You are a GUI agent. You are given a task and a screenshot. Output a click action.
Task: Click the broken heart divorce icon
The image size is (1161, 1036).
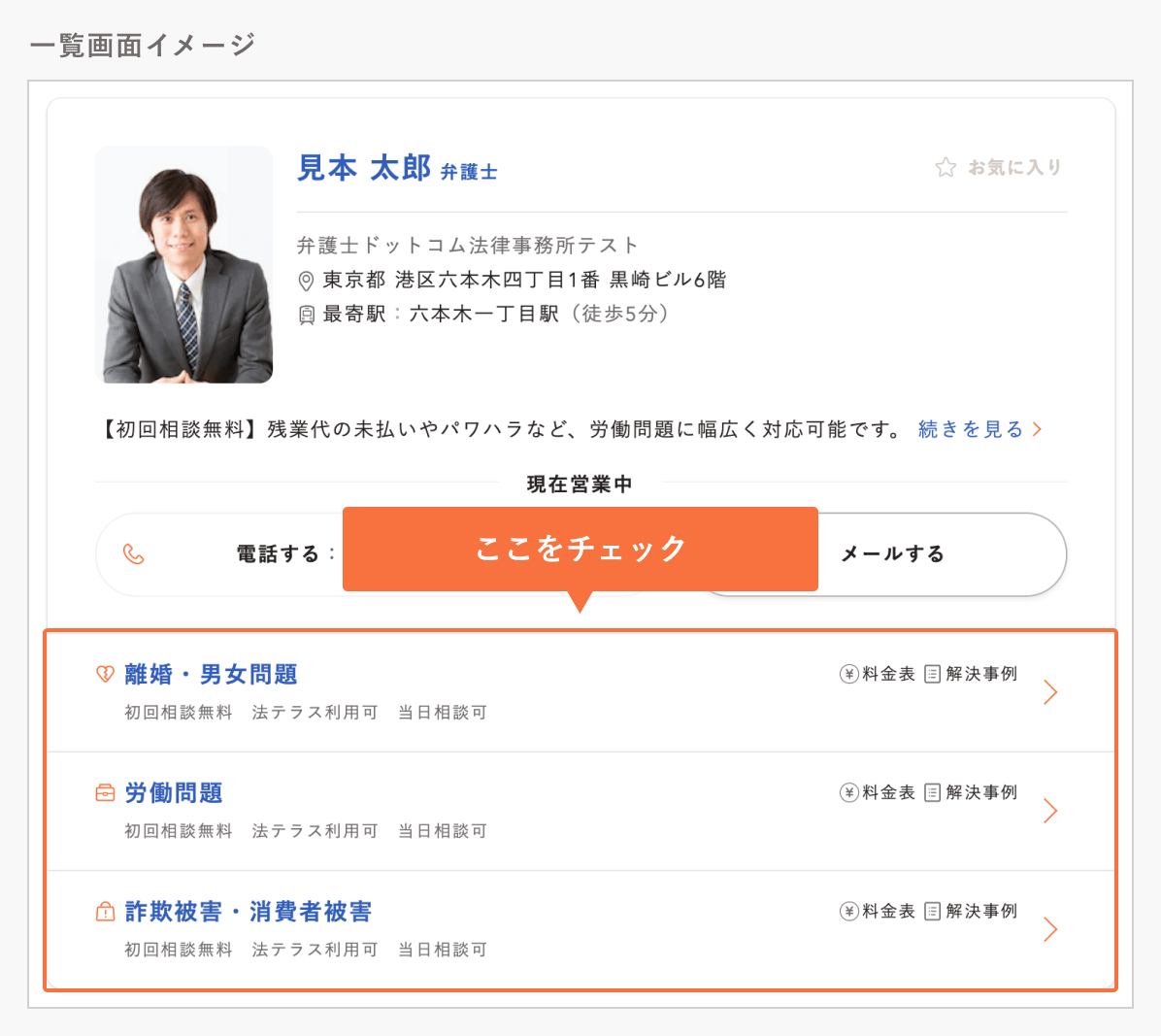tap(105, 674)
